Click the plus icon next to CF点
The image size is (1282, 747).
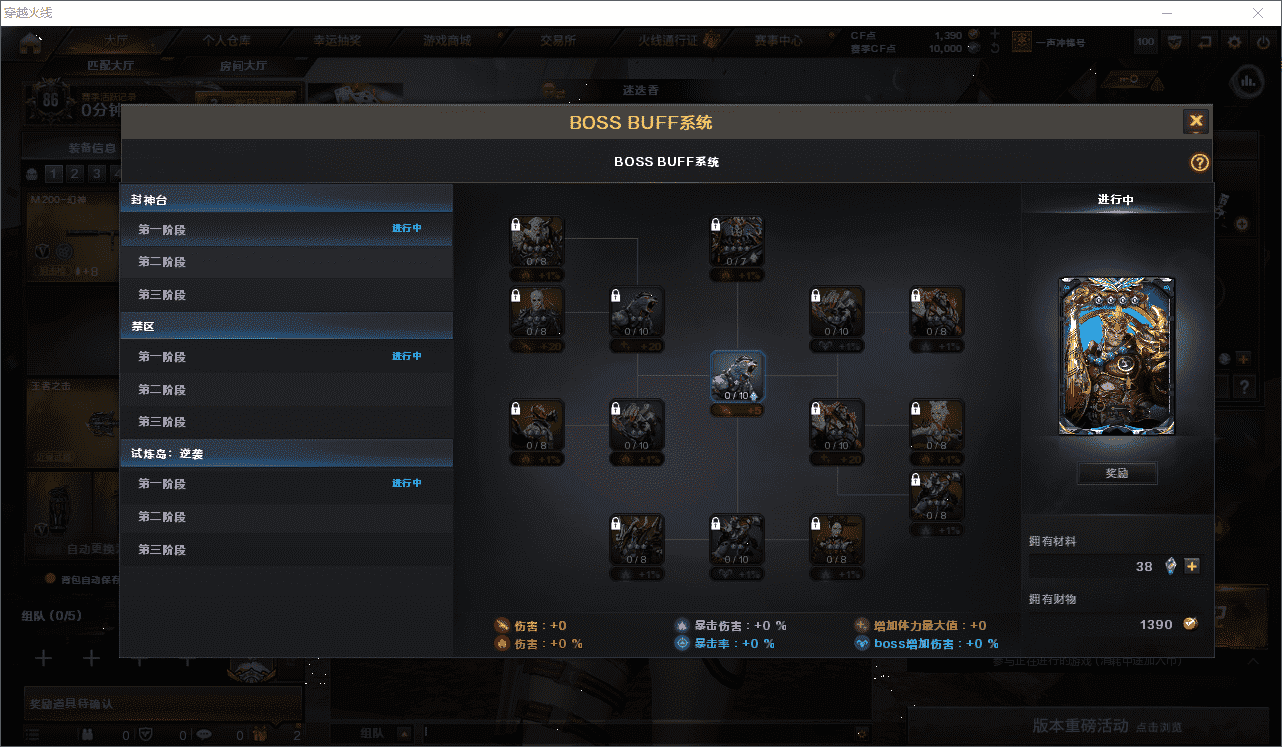click(x=994, y=34)
